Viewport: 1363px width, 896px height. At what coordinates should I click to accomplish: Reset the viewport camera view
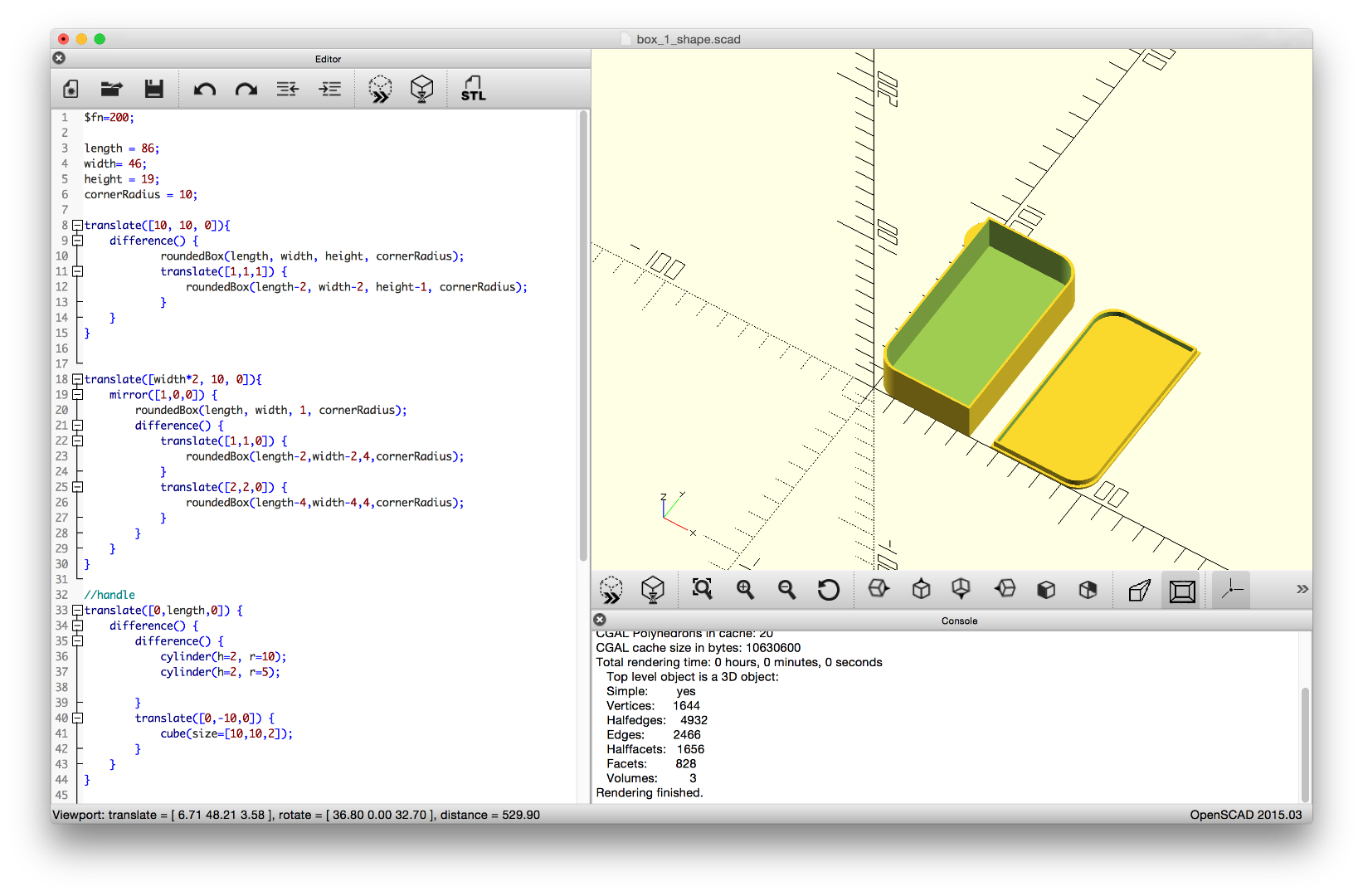[x=829, y=590]
